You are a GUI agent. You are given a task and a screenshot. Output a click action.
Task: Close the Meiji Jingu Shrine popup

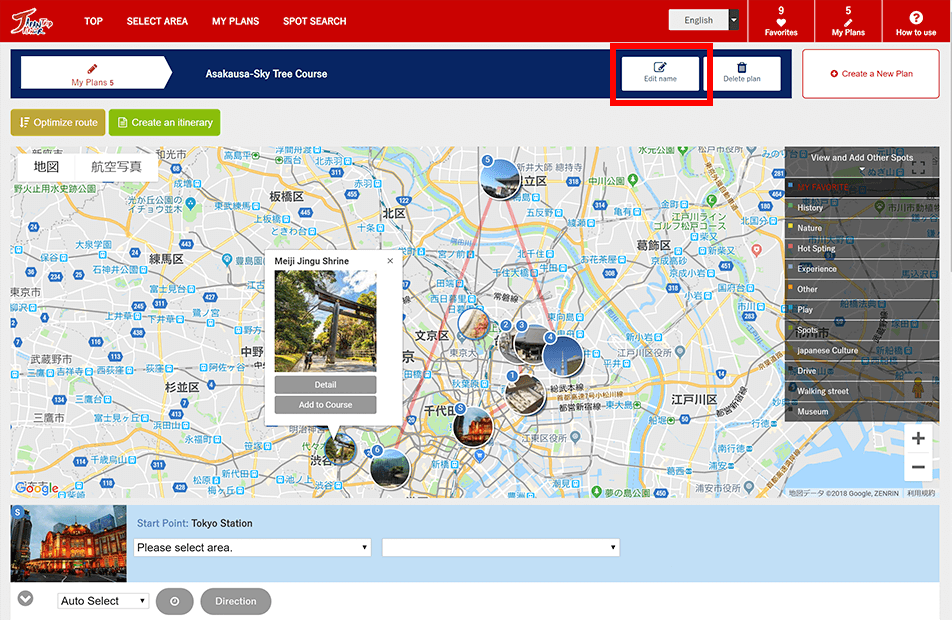pyautogui.click(x=390, y=261)
